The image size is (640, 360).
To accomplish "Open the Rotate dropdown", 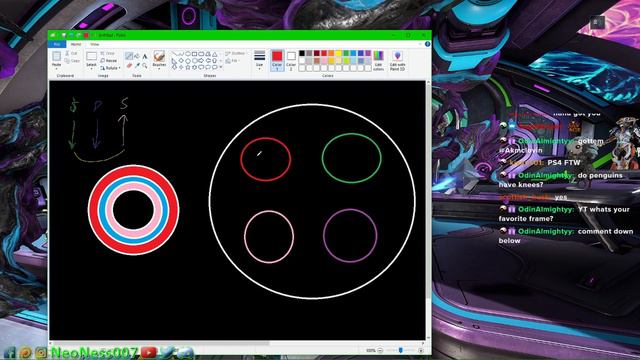I will point(111,68).
